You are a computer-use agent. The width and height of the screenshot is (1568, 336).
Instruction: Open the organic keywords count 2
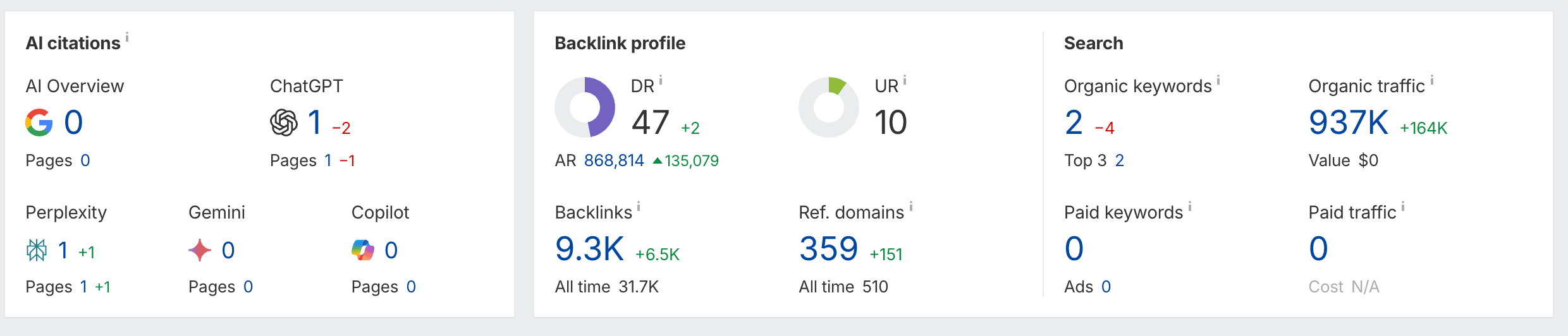(x=1074, y=123)
